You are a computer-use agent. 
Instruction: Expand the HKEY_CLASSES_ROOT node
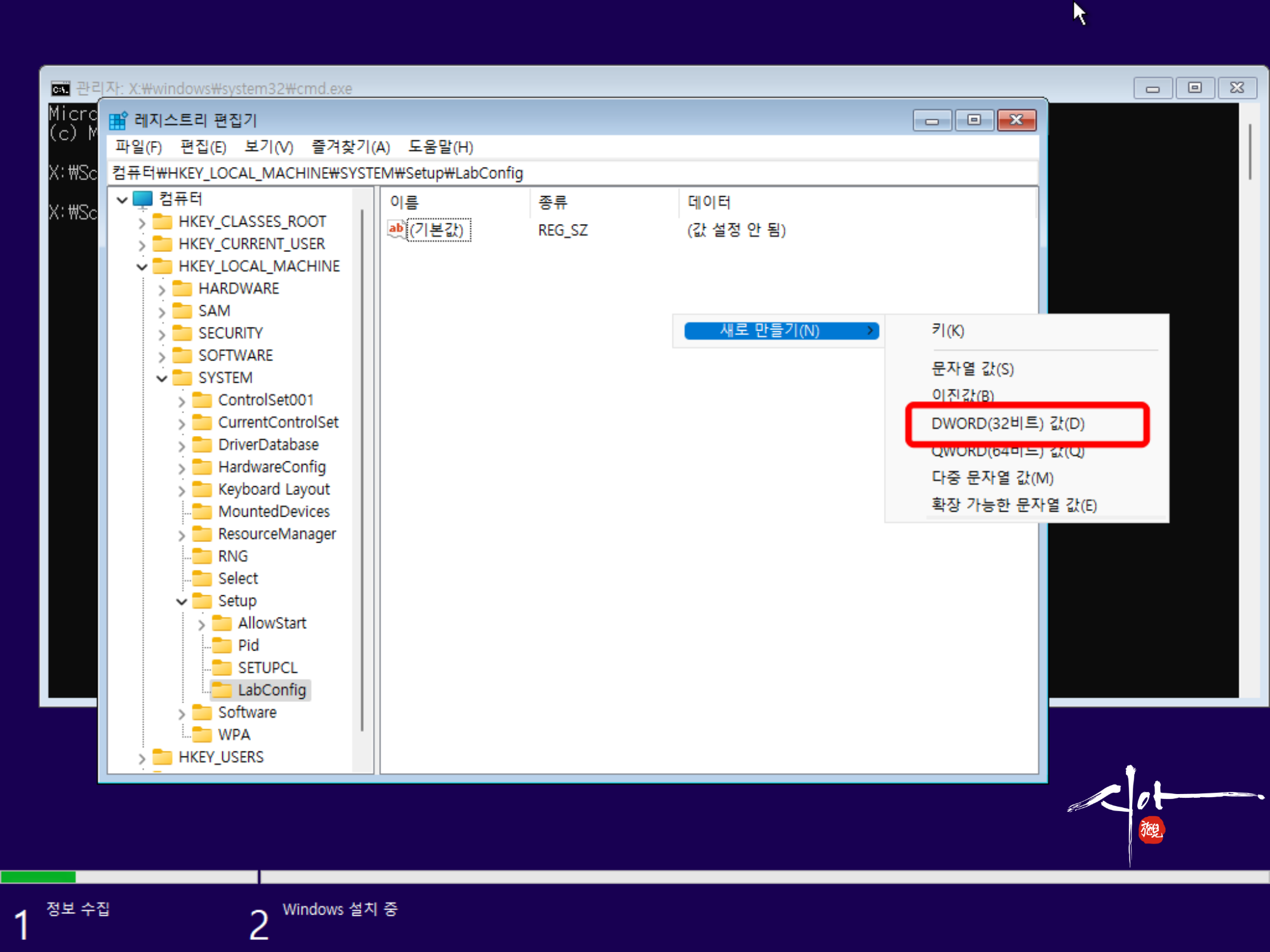(142, 223)
